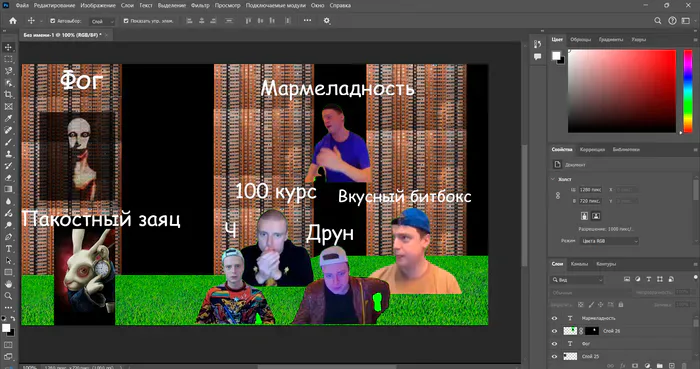This screenshot has height=369, width=700.
Task: Open the search magnifier in options bar
Action: click(658, 21)
